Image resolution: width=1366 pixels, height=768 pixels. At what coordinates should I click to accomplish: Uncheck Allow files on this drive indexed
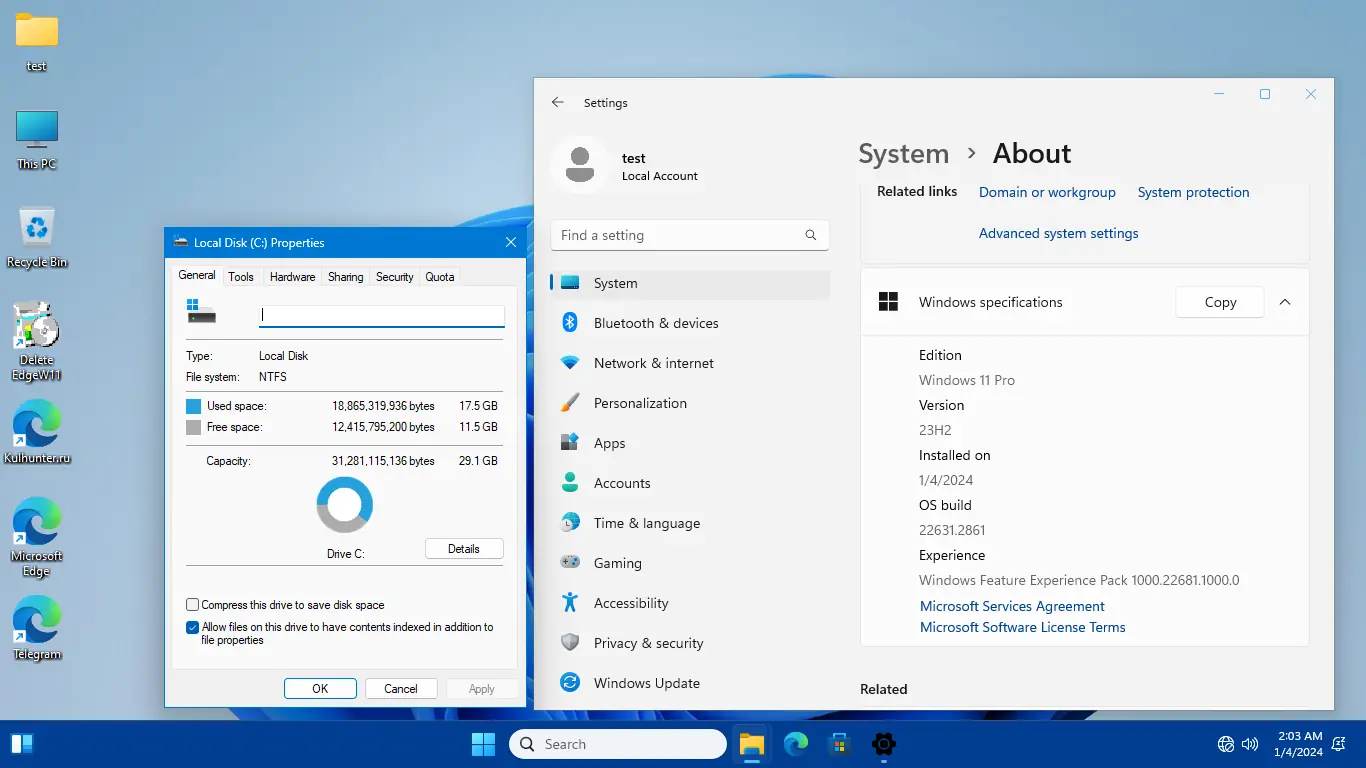[x=192, y=628]
